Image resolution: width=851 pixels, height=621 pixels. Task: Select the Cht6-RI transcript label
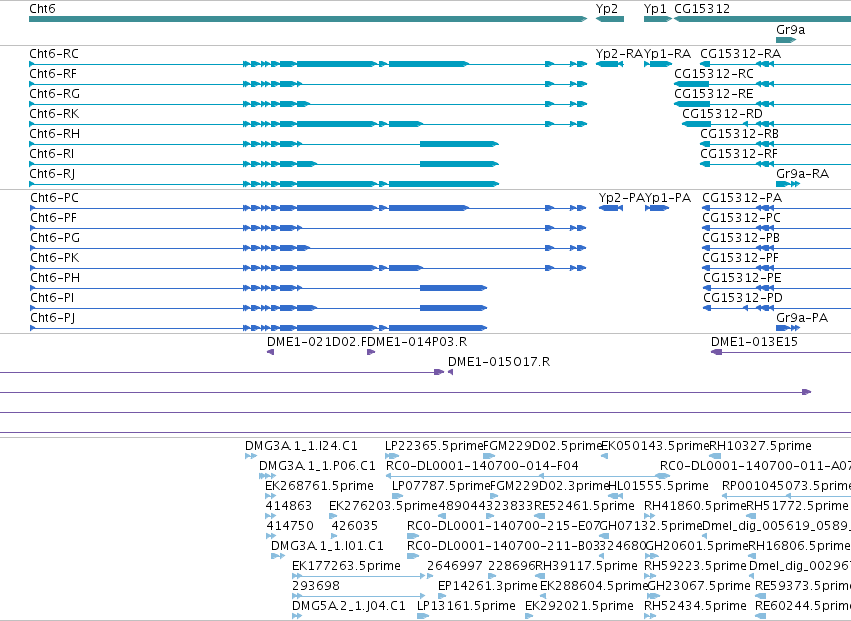[x=52, y=154]
